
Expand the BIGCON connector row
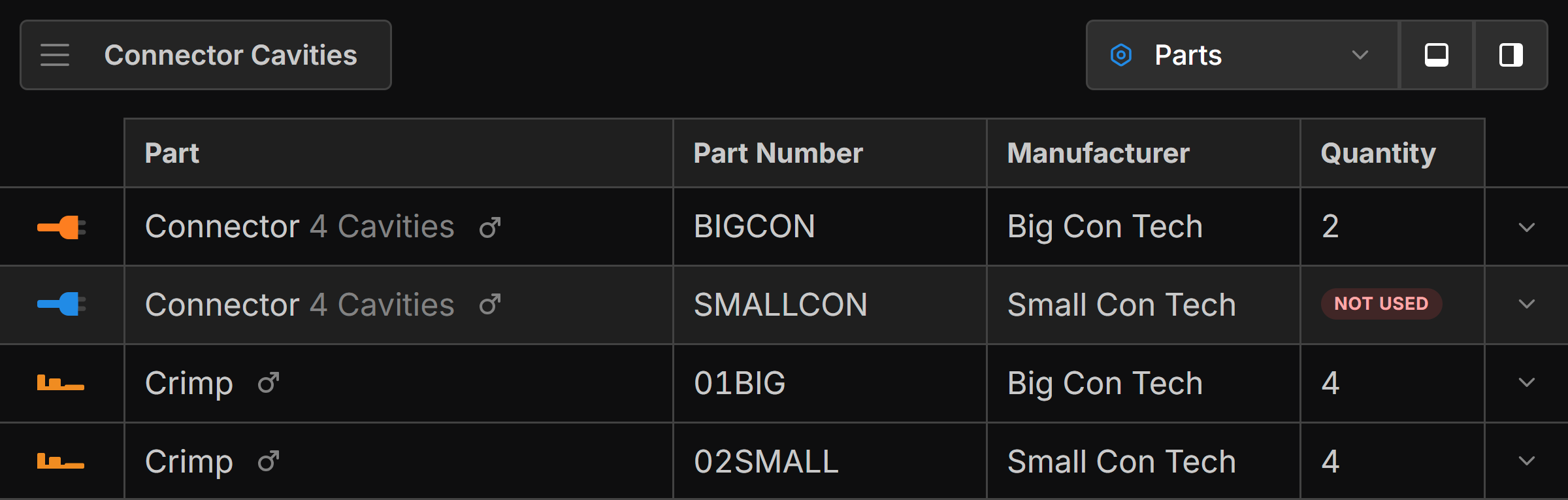(x=1526, y=227)
